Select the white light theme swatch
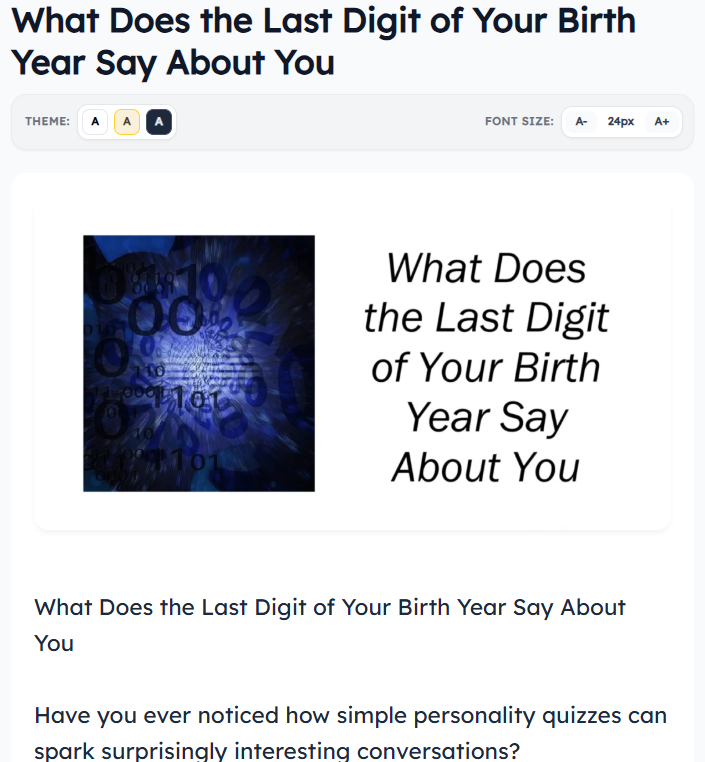This screenshot has width=705, height=762. pyautogui.click(x=95, y=121)
